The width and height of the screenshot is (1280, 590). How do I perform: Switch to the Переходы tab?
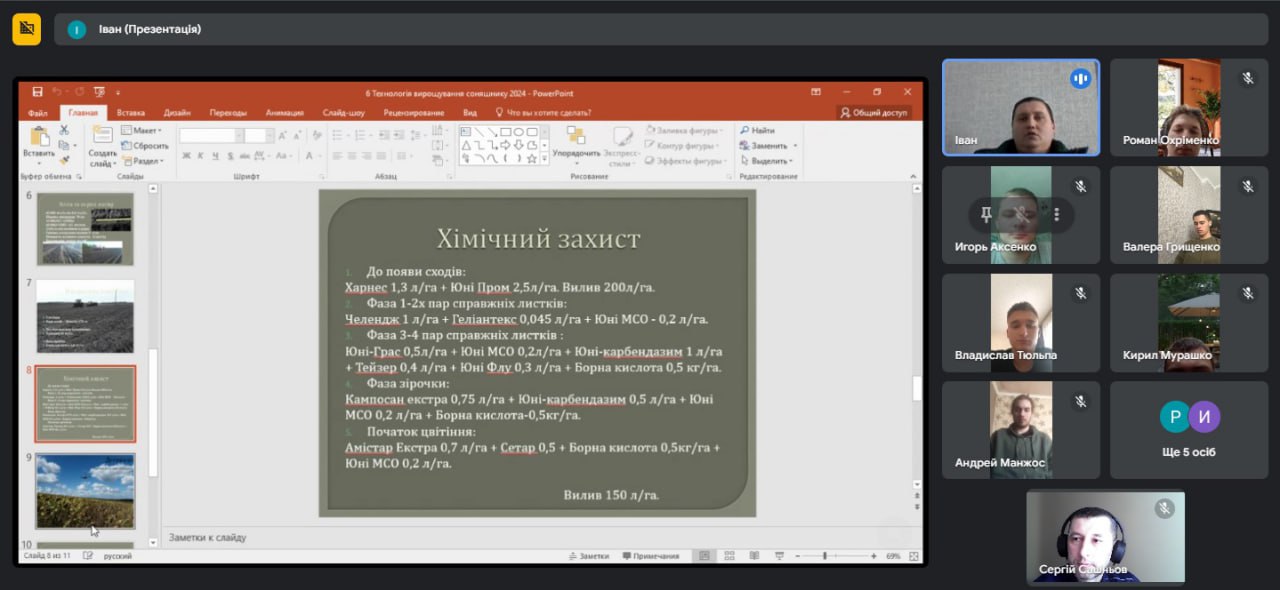pyautogui.click(x=228, y=113)
